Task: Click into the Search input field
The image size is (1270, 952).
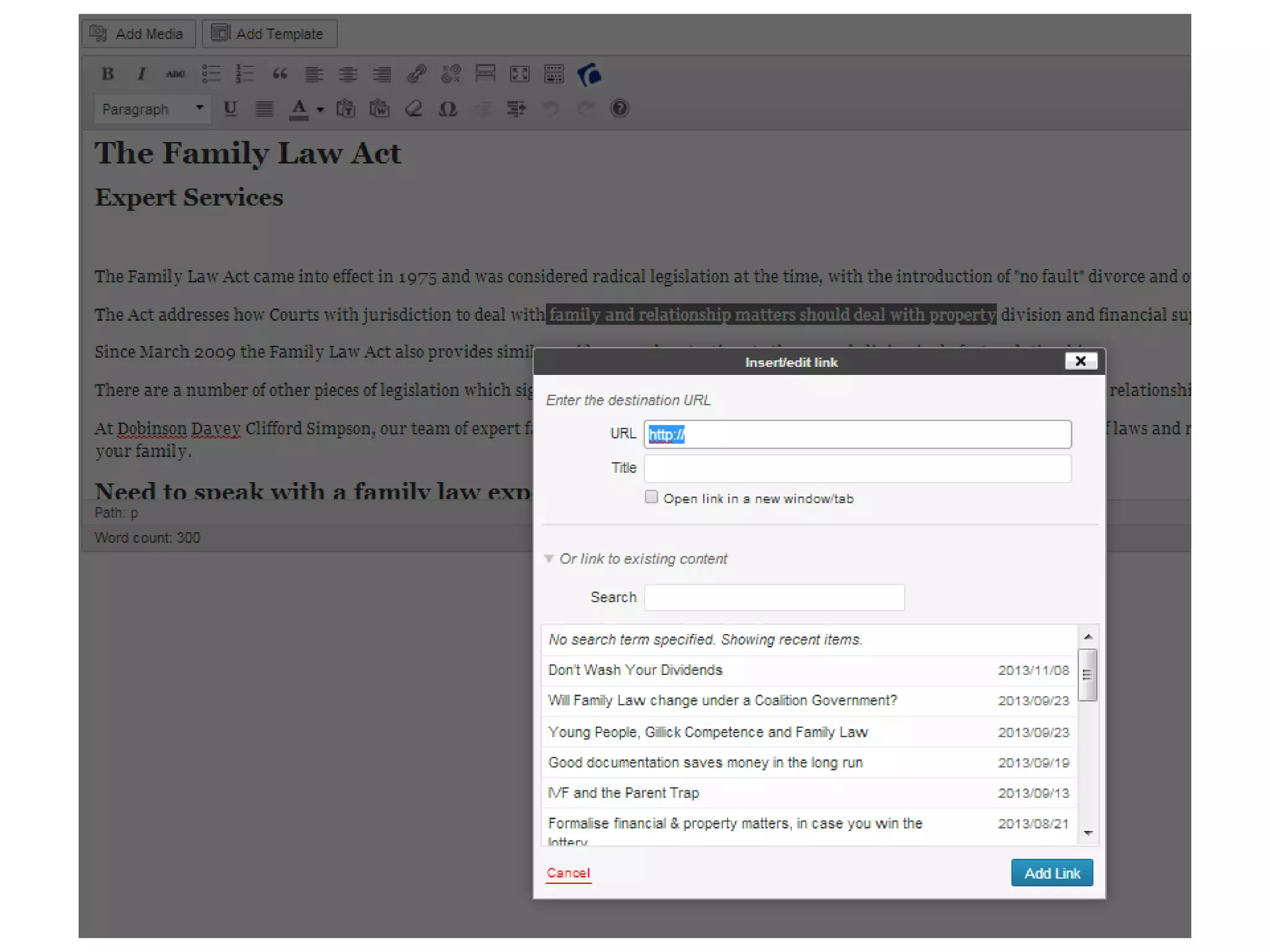Action: click(x=773, y=597)
